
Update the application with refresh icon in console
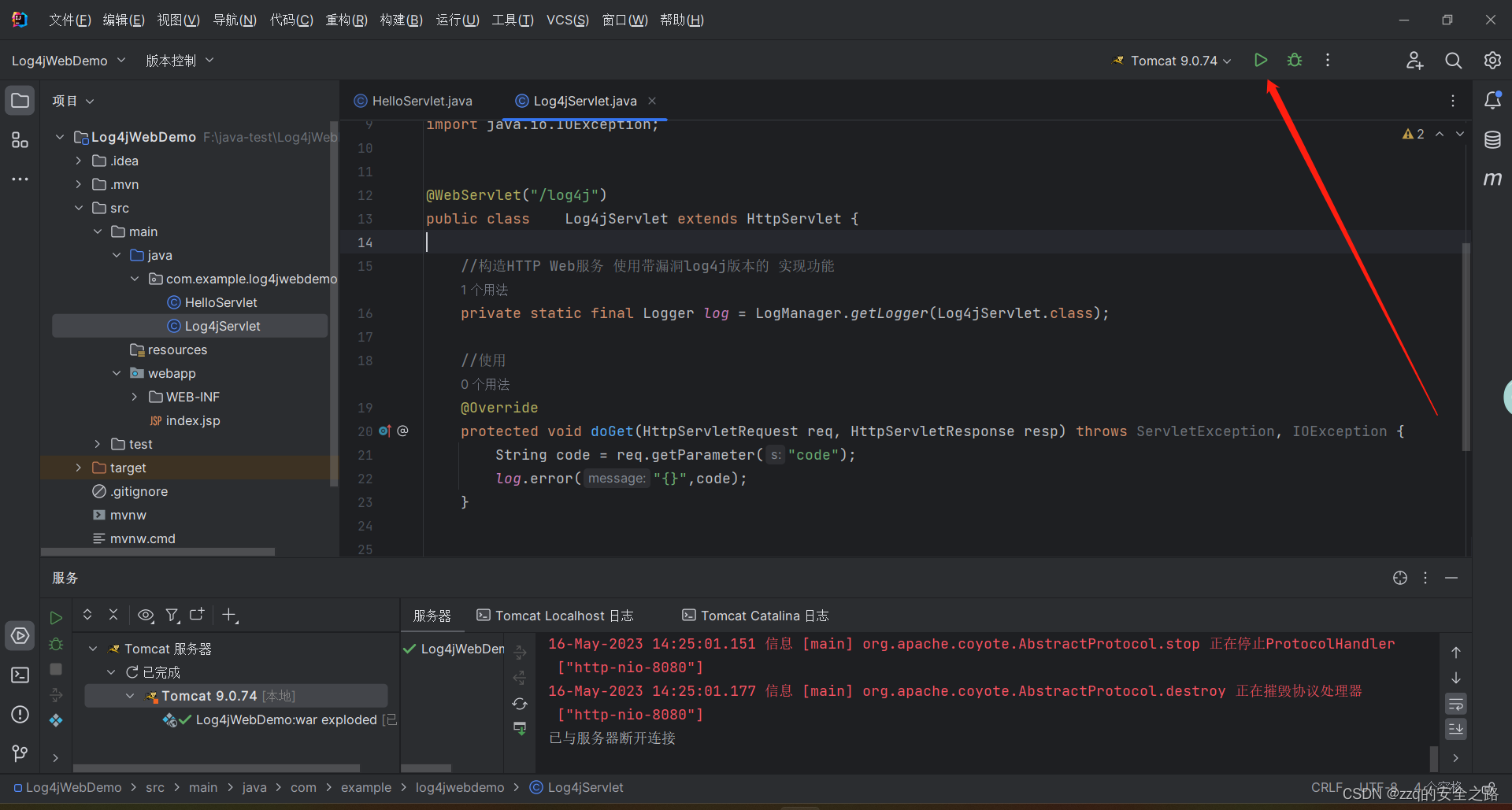[x=520, y=704]
